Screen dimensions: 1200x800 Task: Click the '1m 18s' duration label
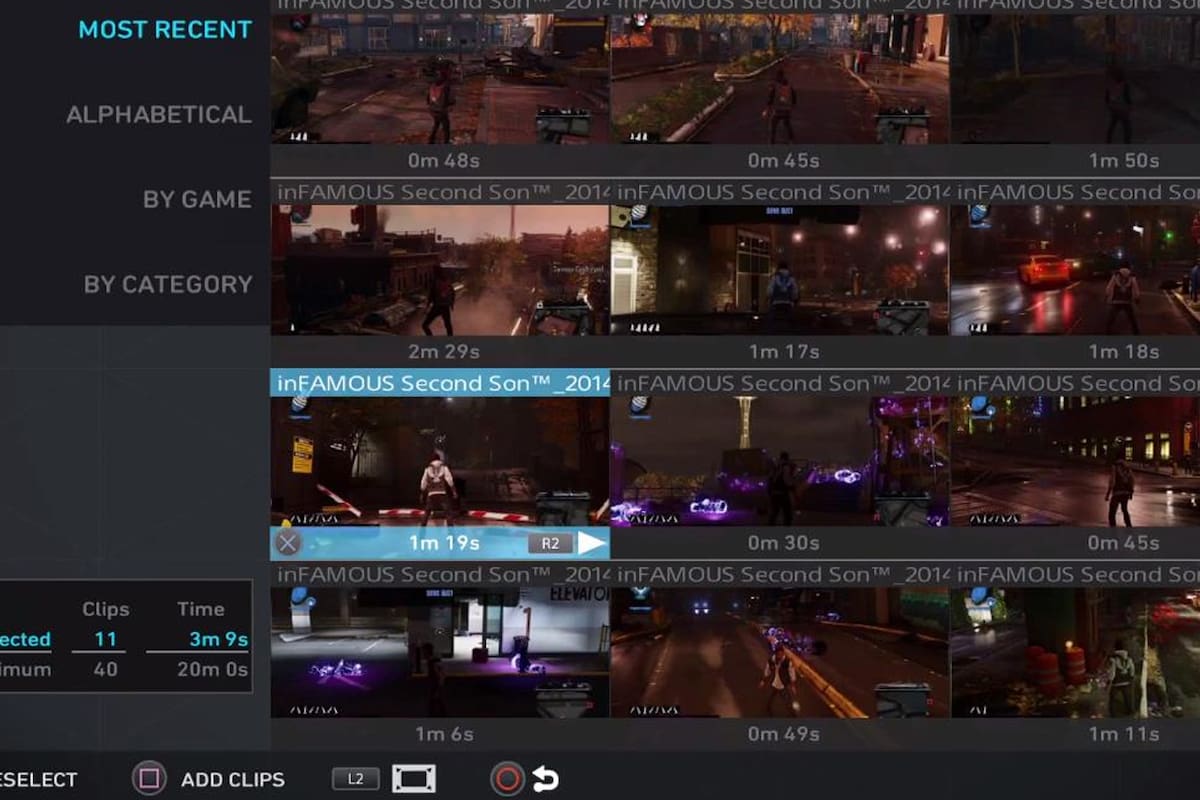tap(1124, 352)
